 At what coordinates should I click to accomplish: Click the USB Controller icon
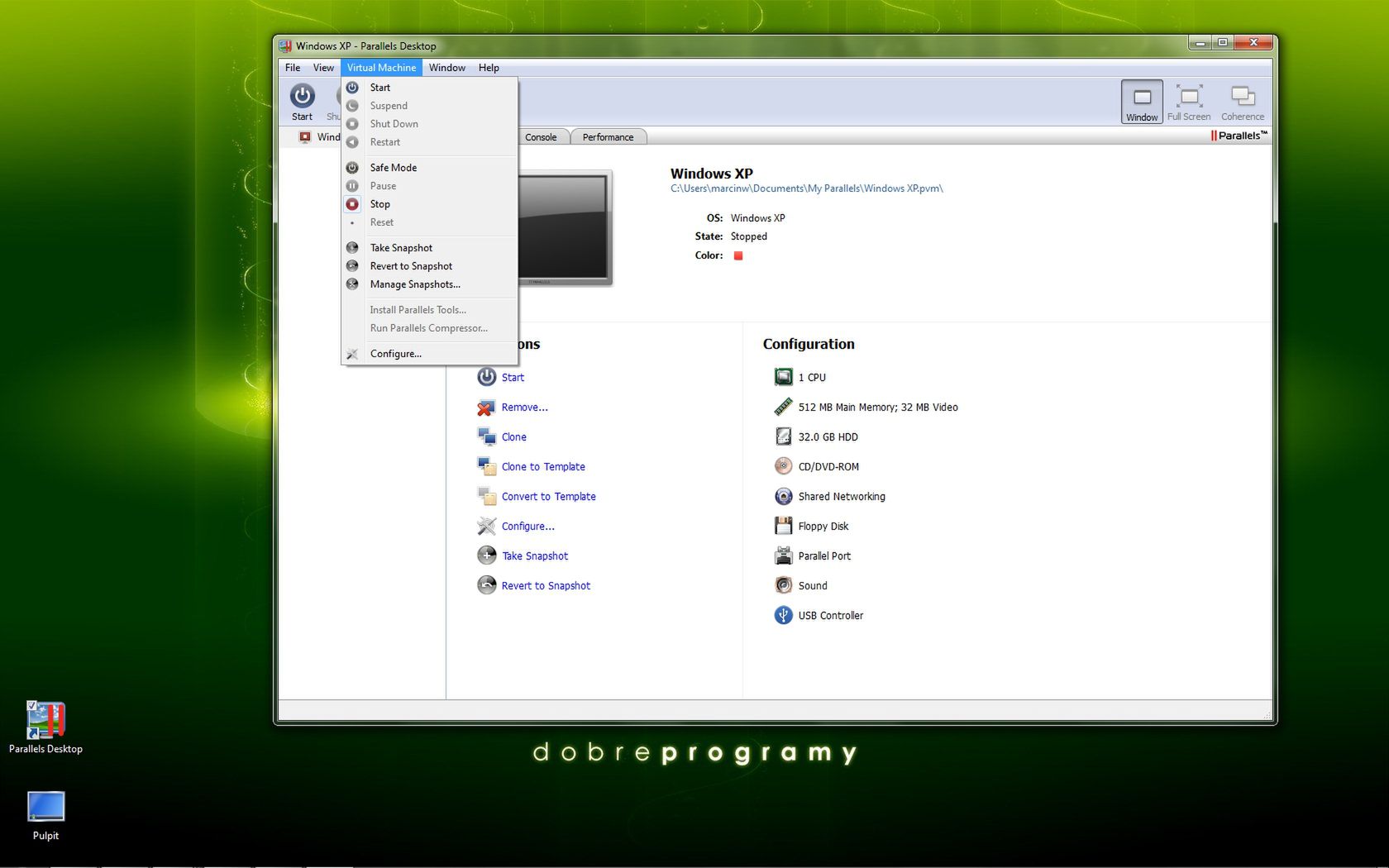pyautogui.click(x=783, y=615)
